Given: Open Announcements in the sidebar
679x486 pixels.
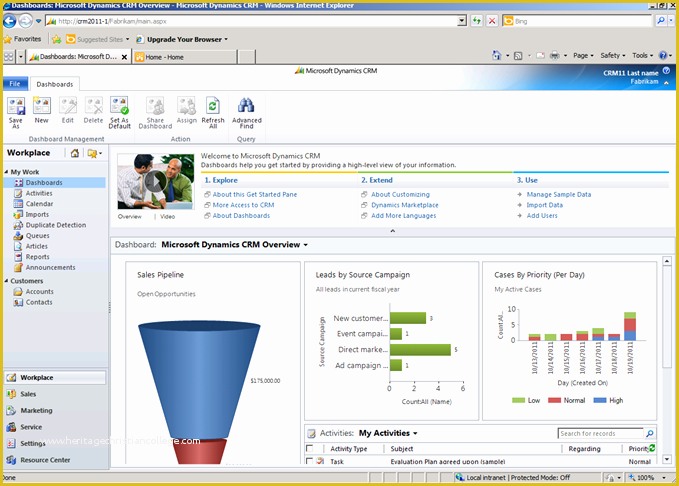Looking at the screenshot, I should coord(50,267).
